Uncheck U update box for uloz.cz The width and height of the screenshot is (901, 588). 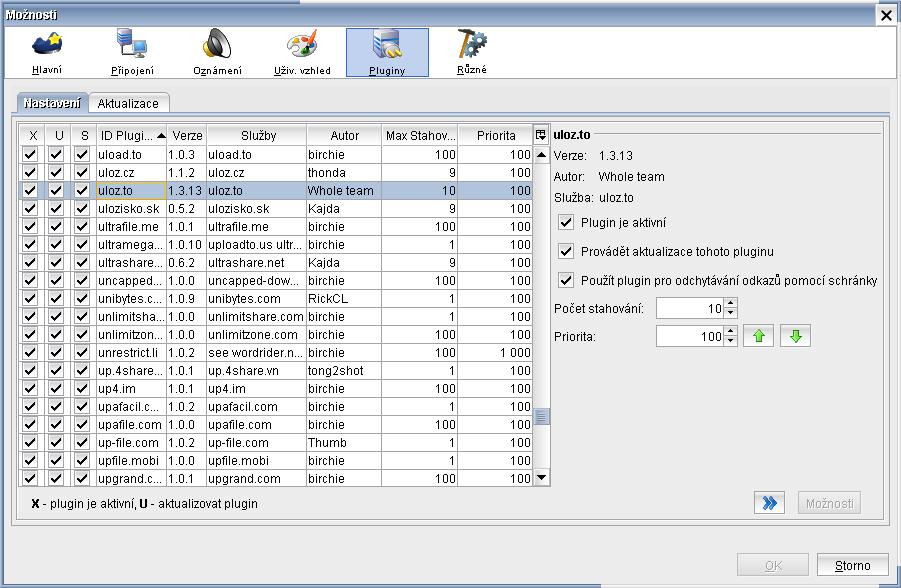coord(56,172)
